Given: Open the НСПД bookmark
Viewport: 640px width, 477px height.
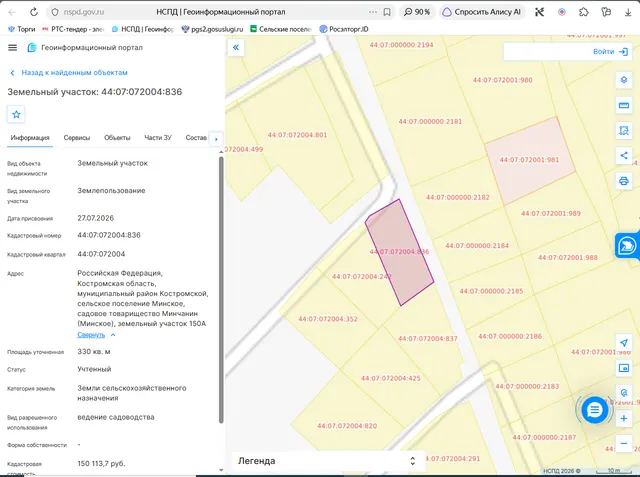Looking at the screenshot, I should point(143,29).
